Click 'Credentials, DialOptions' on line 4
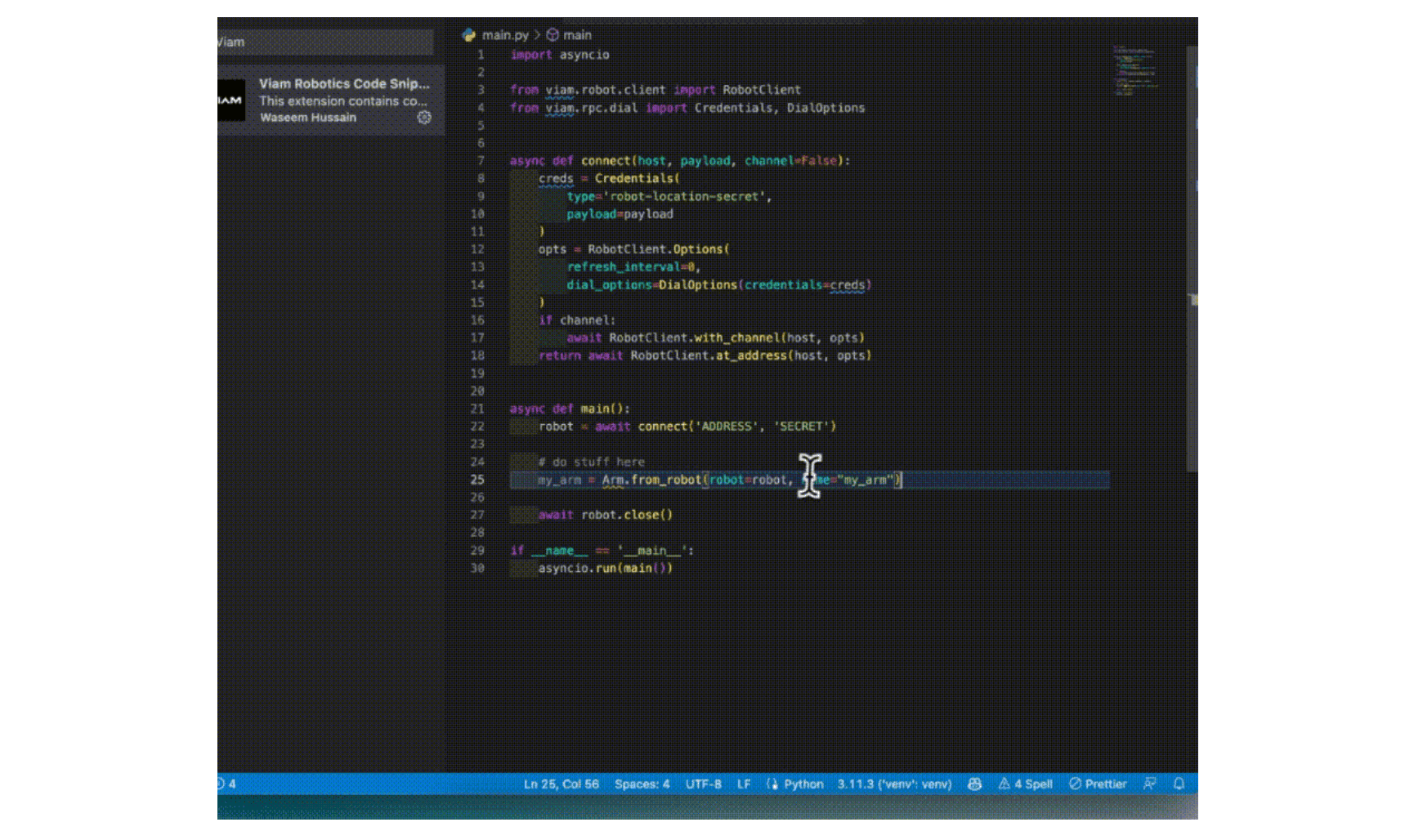The height and width of the screenshot is (840, 1414). pos(780,108)
